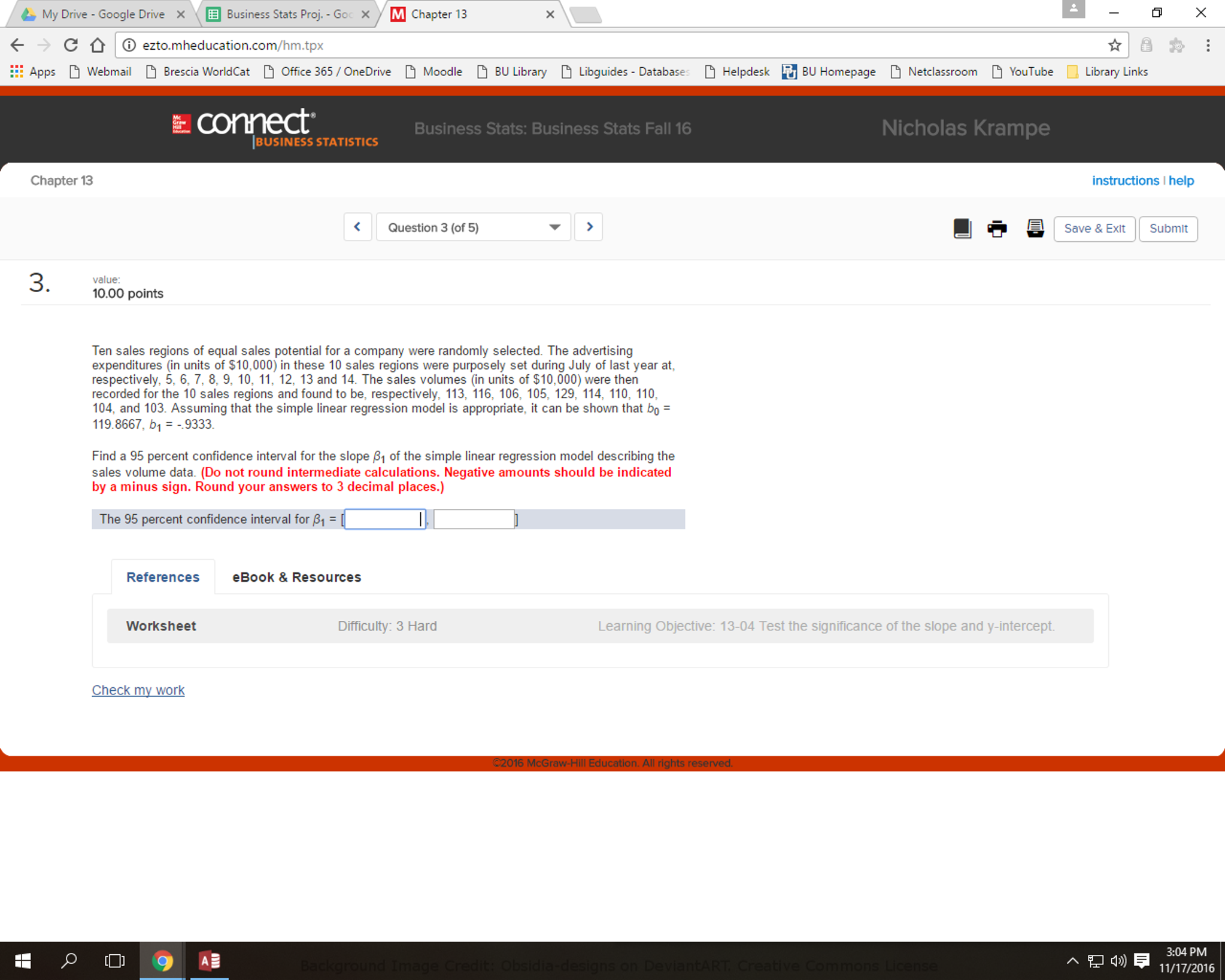Click the browser forward arrow
Screen dimensions: 1225x980
[44, 45]
